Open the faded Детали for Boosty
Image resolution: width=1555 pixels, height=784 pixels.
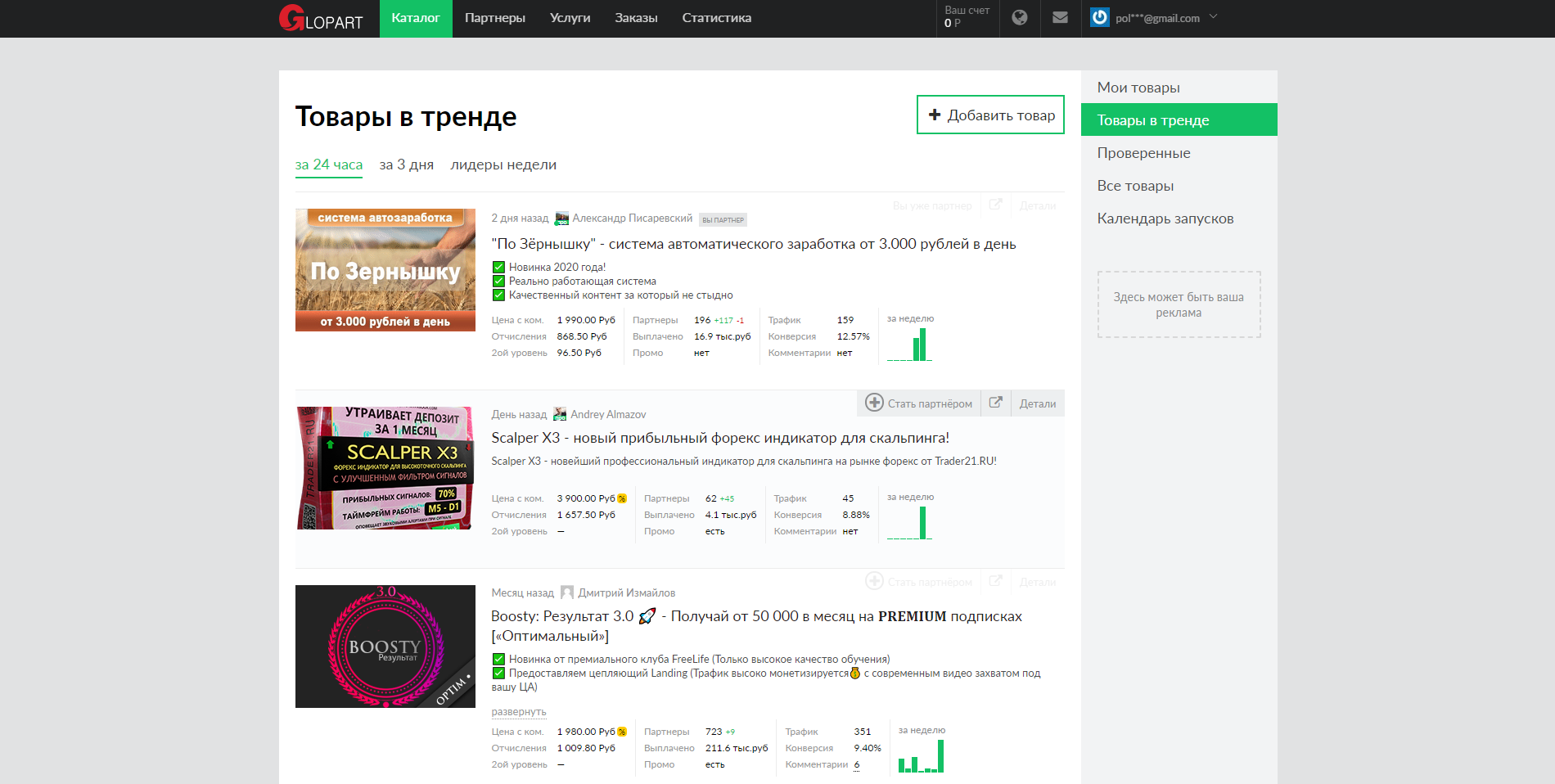pyautogui.click(x=1038, y=582)
